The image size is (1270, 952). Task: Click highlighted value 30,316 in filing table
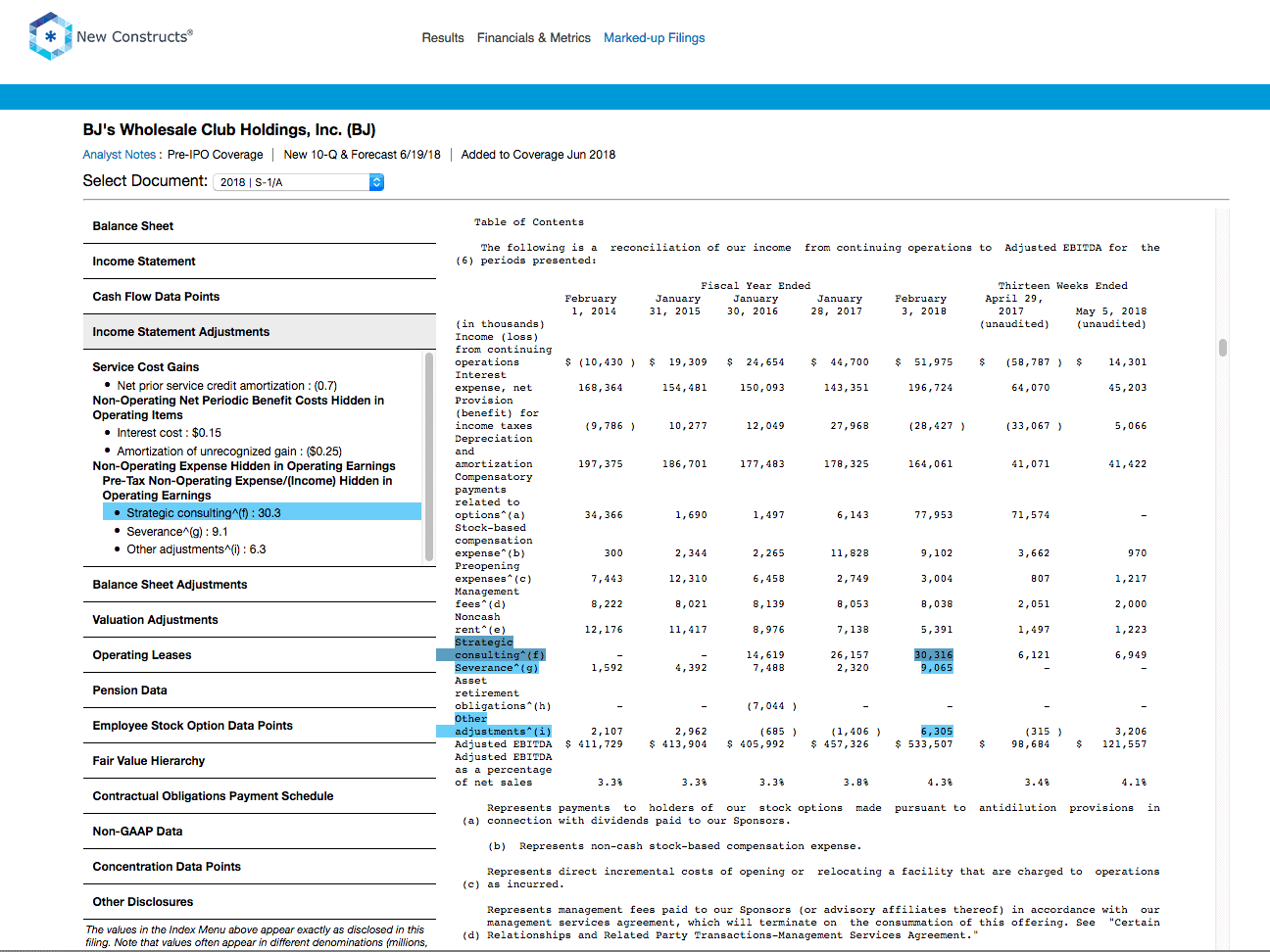pos(933,655)
